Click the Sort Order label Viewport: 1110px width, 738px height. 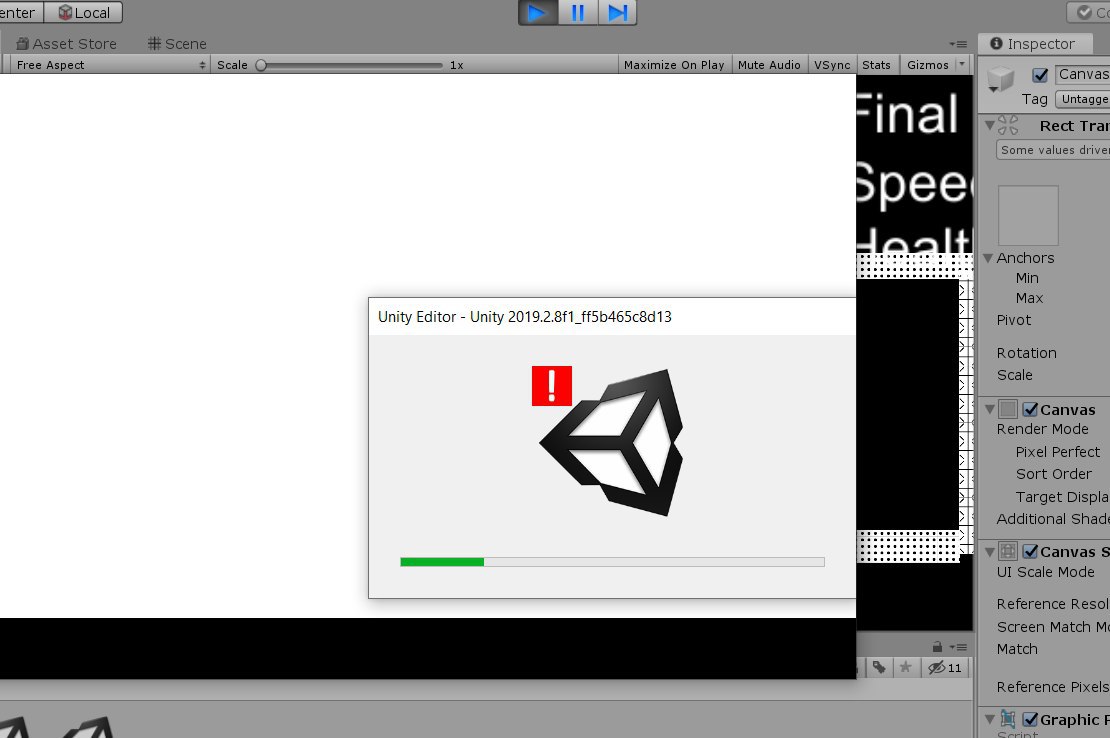pyautogui.click(x=1053, y=474)
